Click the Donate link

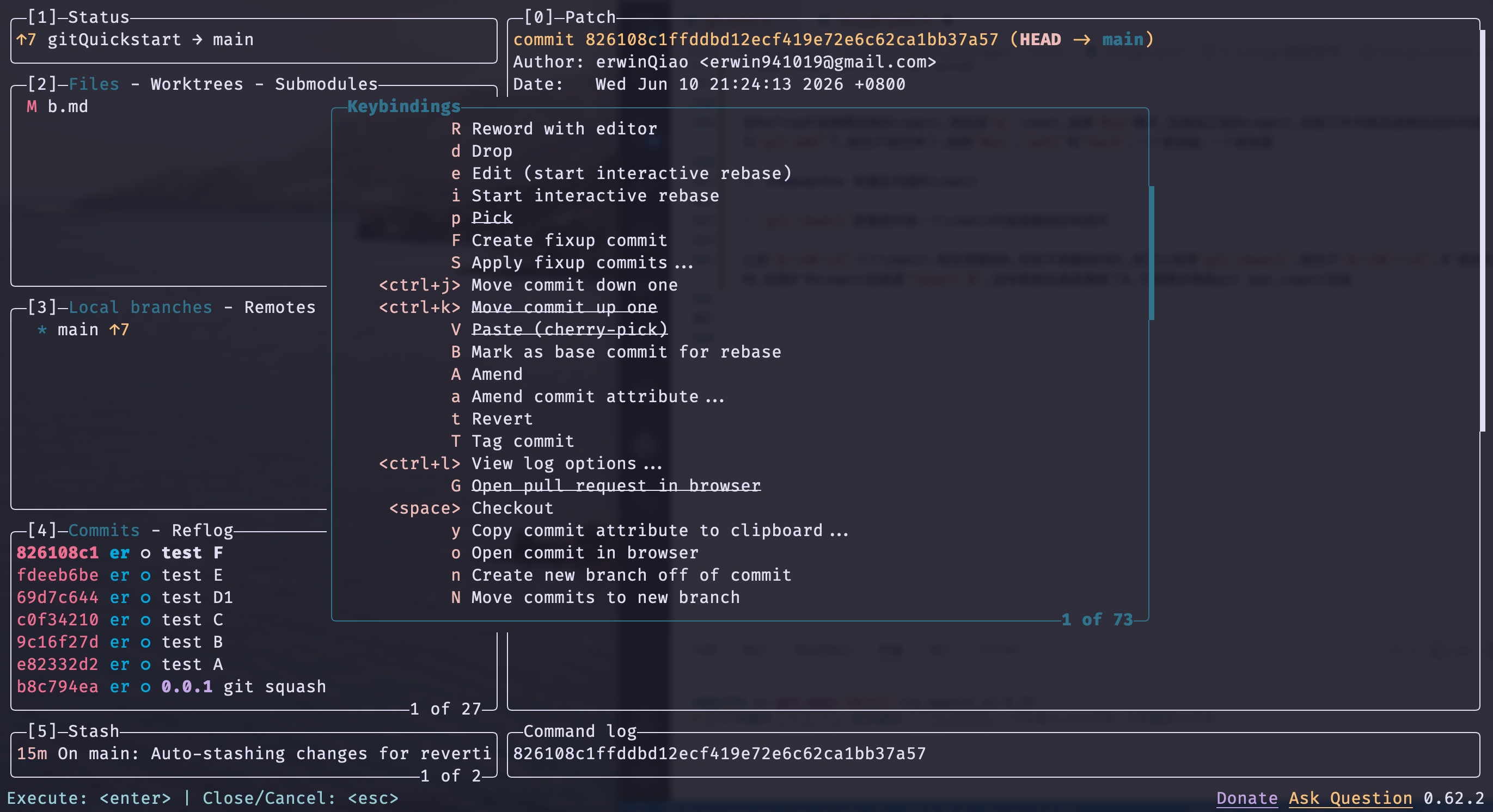click(1247, 798)
